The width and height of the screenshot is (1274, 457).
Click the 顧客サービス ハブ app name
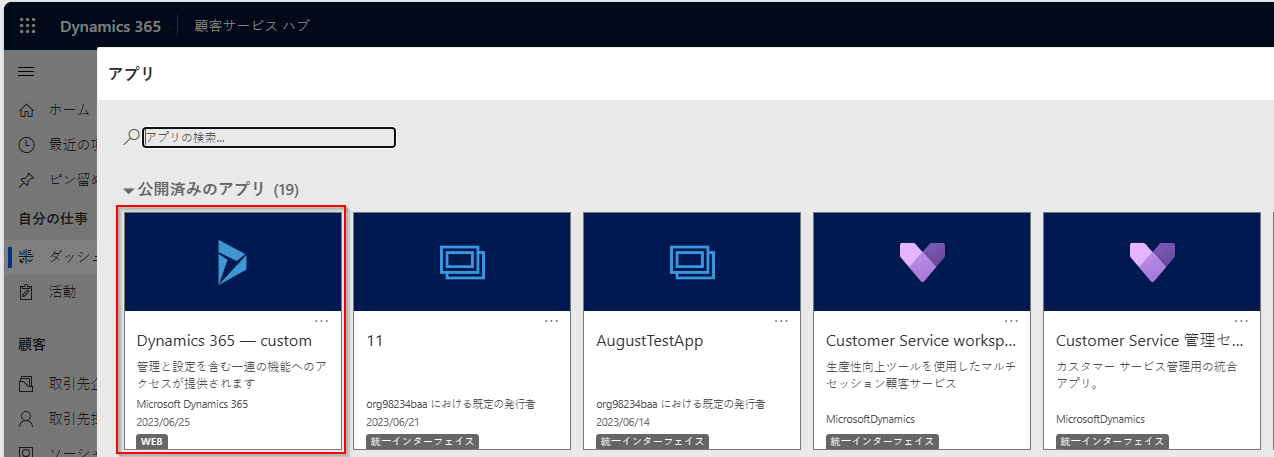click(x=251, y=26)
